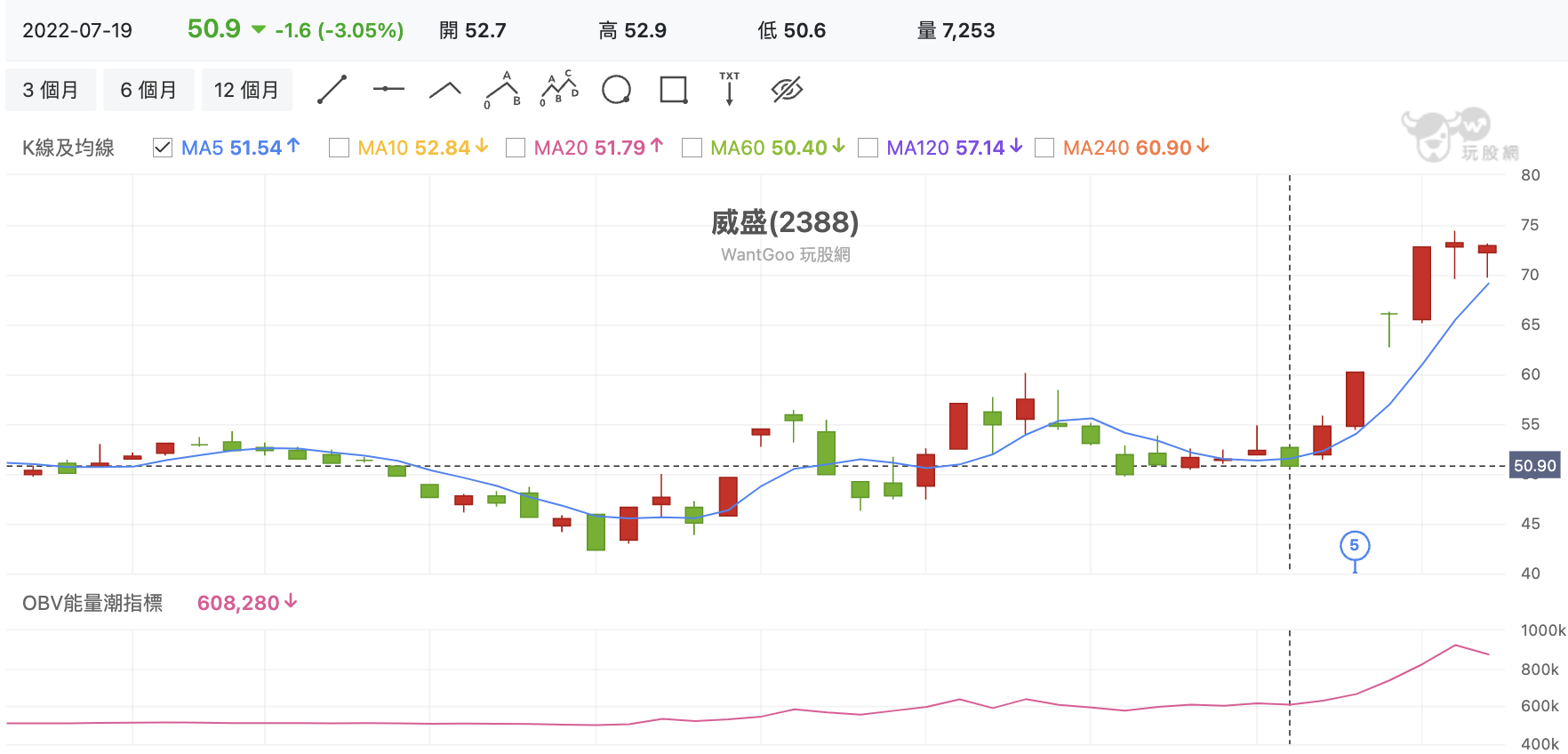The width and height of the screenshot is (1568, 754).
Task: Enable the MA20 moving average checkbox
Action: [x=516, y=148]
